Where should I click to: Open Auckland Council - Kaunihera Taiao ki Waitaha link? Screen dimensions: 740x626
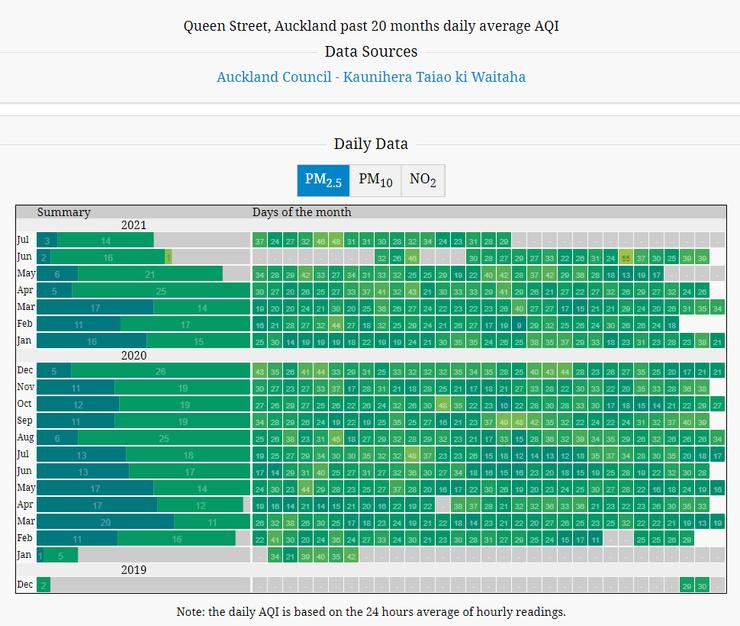click(x=370, y=77)
